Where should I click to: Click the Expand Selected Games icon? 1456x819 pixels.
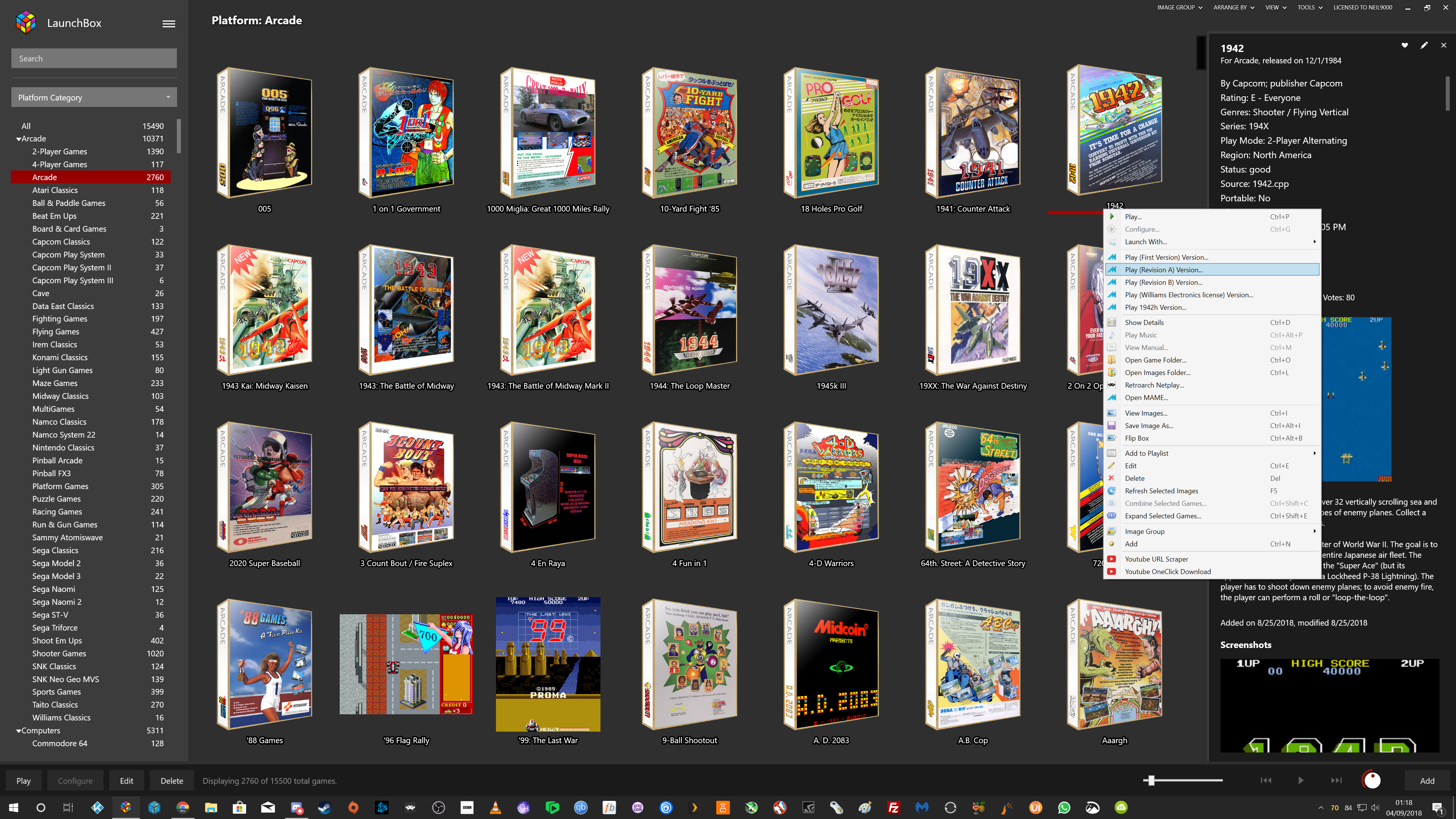point(1111,516)
